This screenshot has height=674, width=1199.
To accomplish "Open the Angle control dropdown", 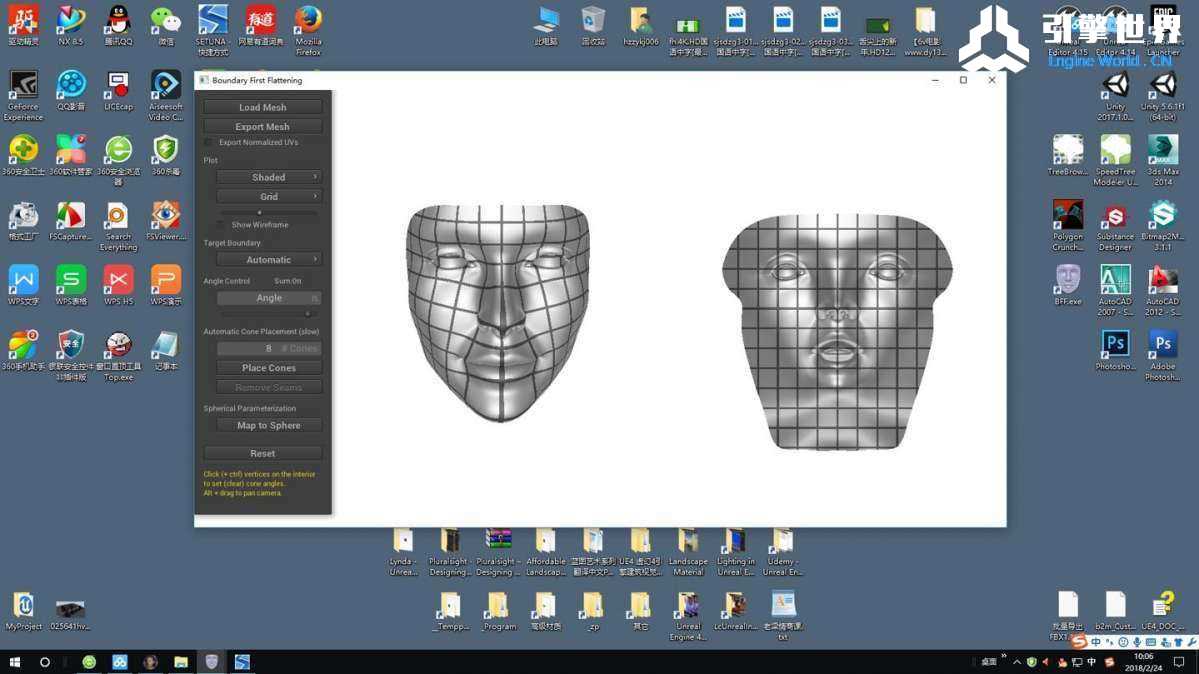I will (x=268, y=298).
